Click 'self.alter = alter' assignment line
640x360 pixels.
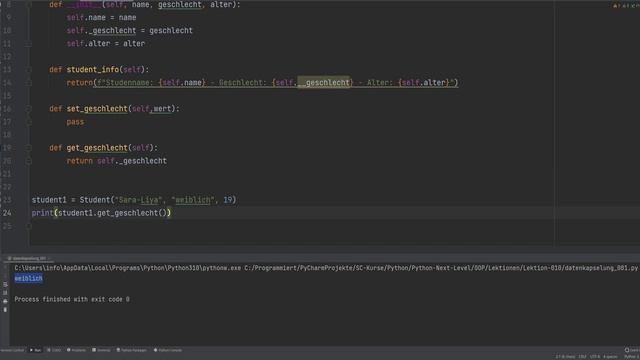(x=106, y=44)
